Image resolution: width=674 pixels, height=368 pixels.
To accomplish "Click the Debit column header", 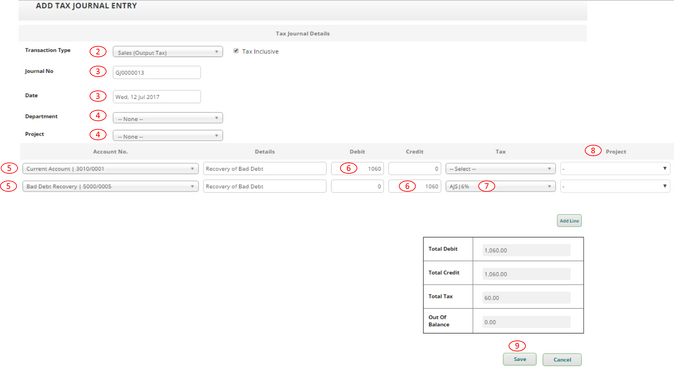I will point(357,152).
